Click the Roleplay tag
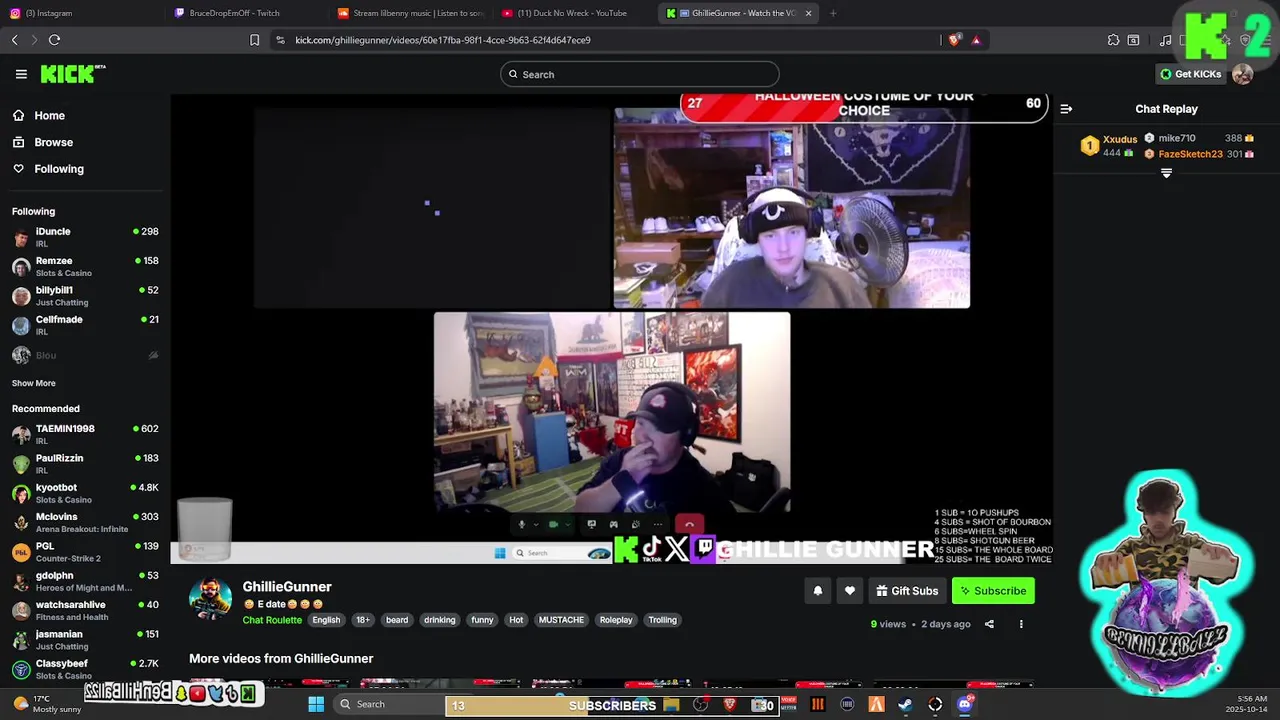This screenshot has width=1280, height=720. [616, 620]
